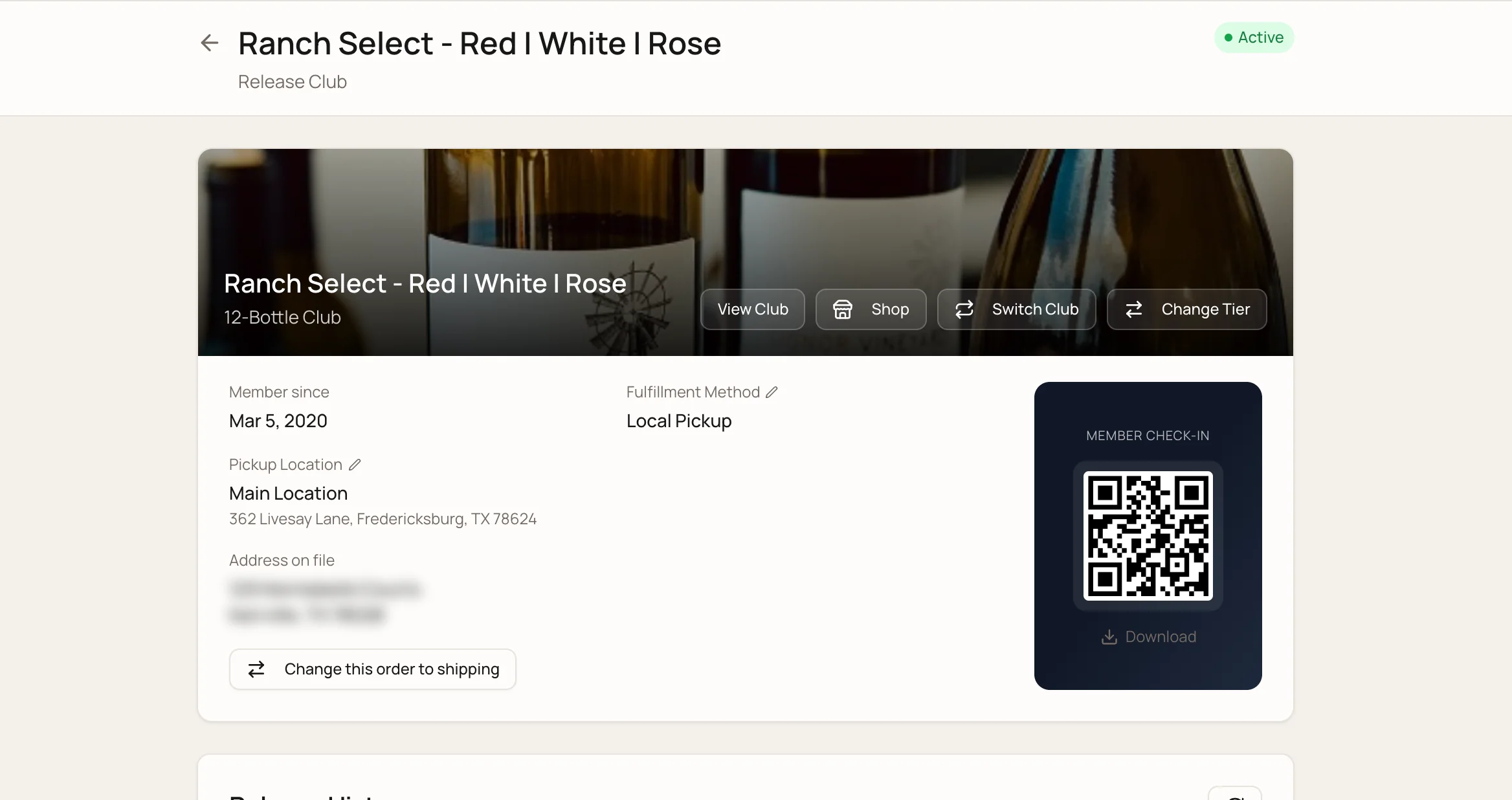Edit Pickup Location with the pencil icon
Image resolution: width=1512 pixels, height=800 pixels.
[355, 465]
